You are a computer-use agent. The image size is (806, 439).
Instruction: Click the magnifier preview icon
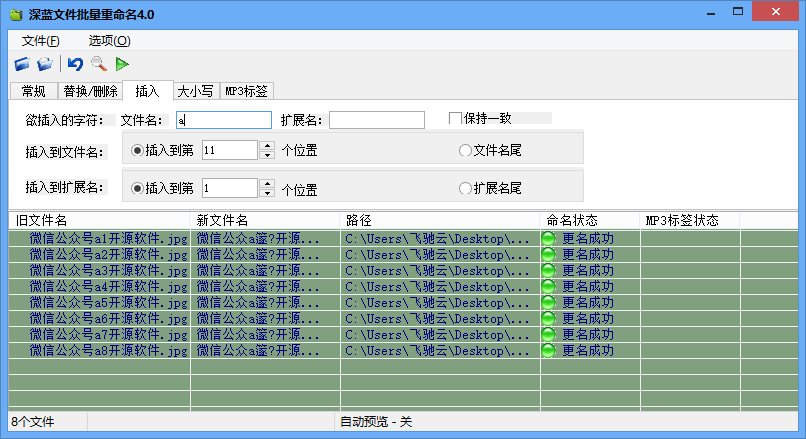[x=99, y=64]
